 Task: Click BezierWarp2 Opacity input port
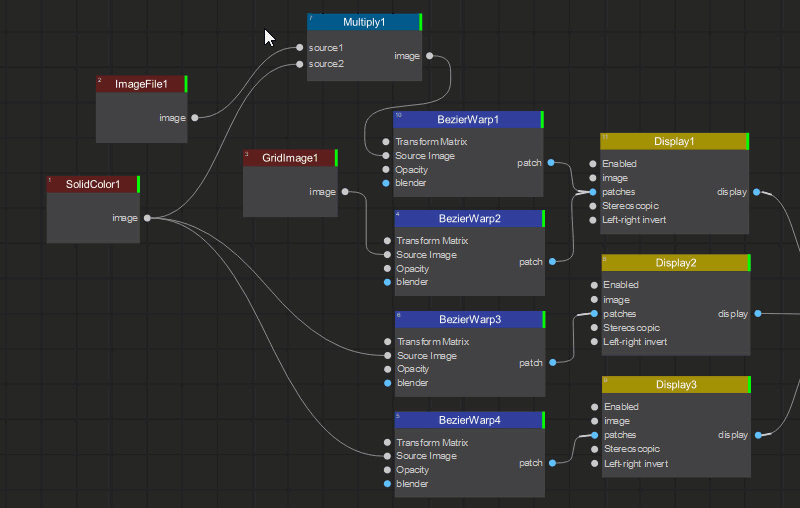tap(387, 268)
